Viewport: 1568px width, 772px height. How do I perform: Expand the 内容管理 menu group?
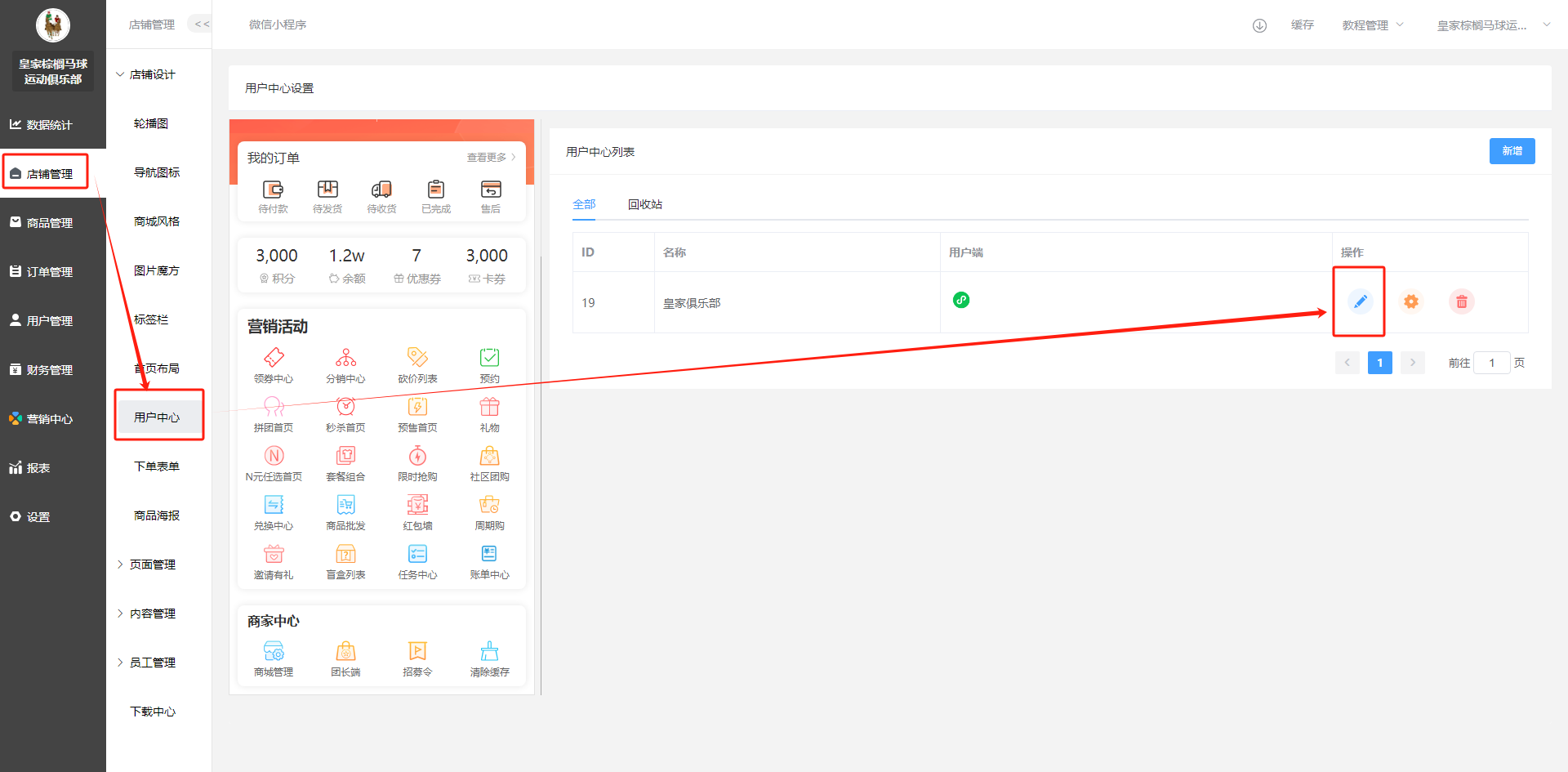click(152, 614)
